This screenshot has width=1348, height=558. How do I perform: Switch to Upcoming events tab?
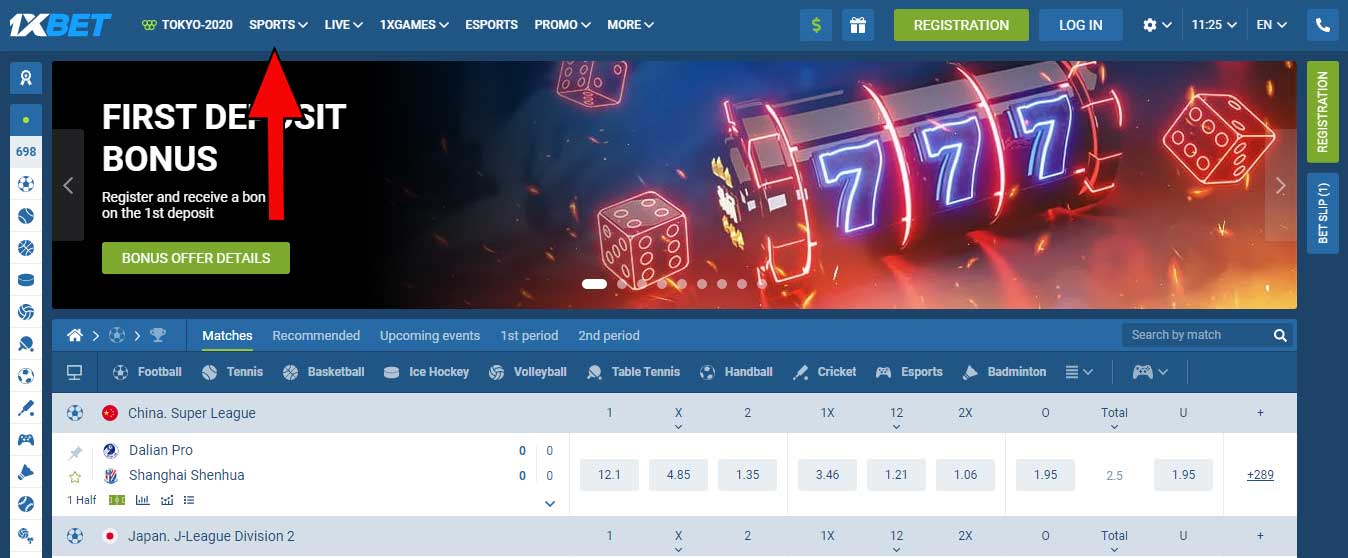click(x=430, y=336)
